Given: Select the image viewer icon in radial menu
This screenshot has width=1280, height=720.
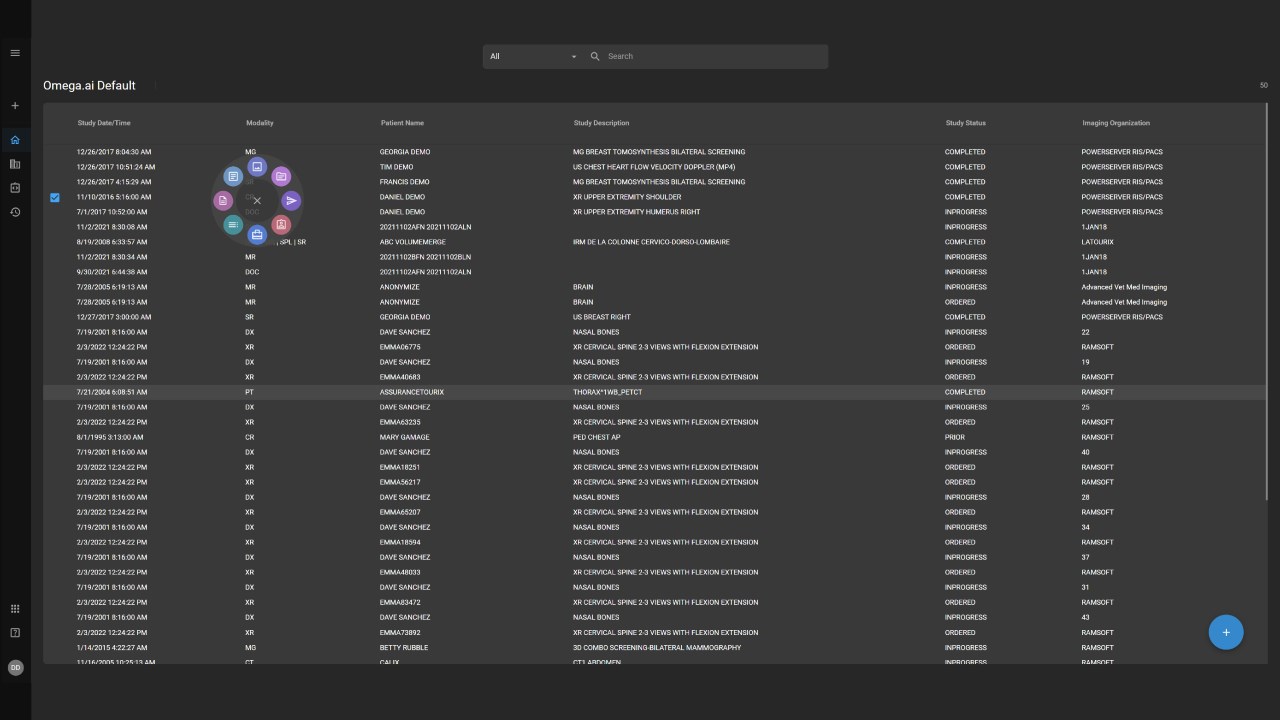Looking at the screenshot, I should pos(257,166).
